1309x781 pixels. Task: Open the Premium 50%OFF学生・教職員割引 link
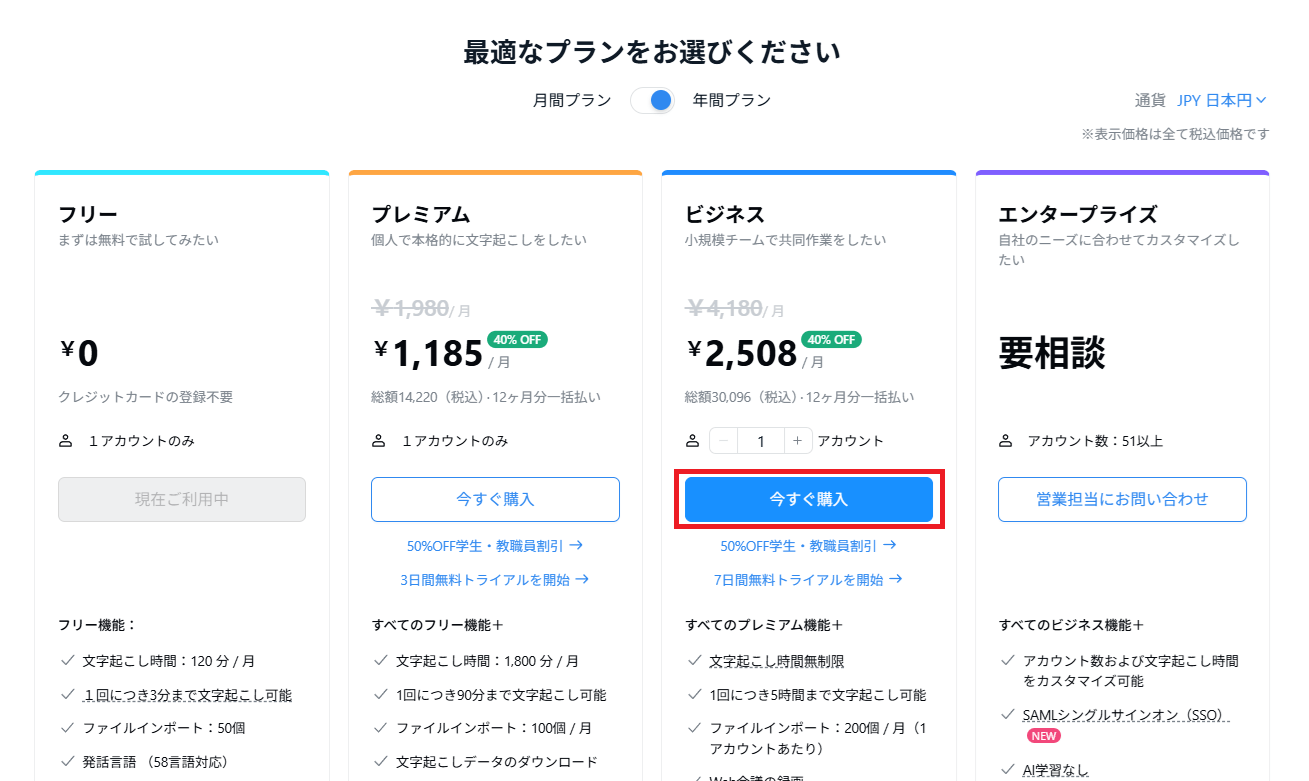point(495,546)
